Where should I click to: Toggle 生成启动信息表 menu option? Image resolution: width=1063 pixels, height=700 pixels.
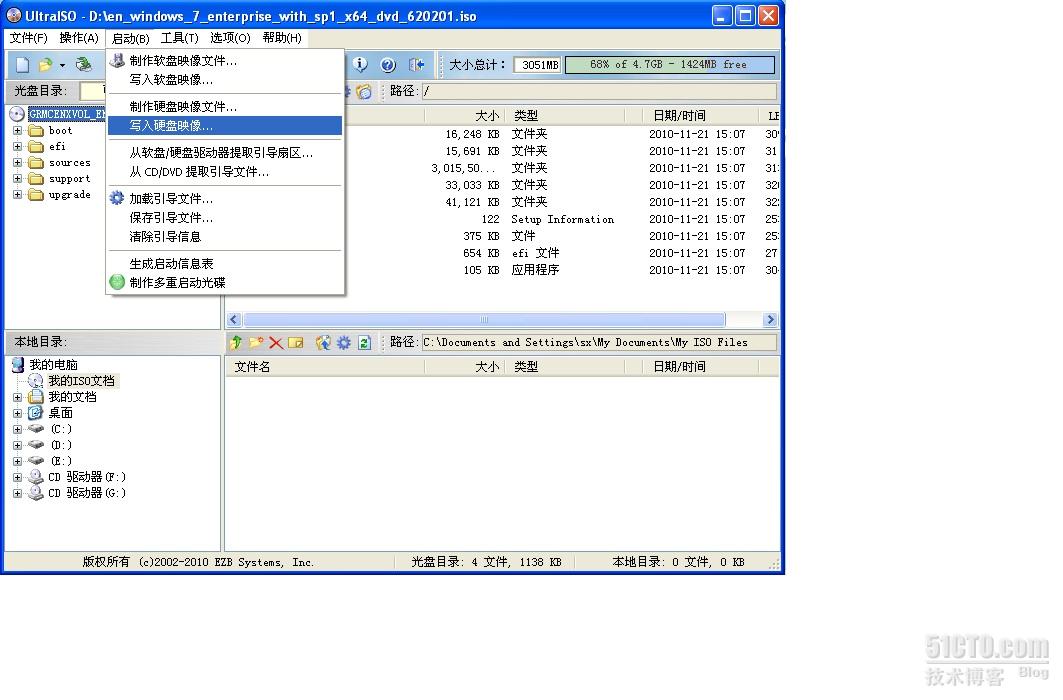pyautogui.click(x=225, y=264)
